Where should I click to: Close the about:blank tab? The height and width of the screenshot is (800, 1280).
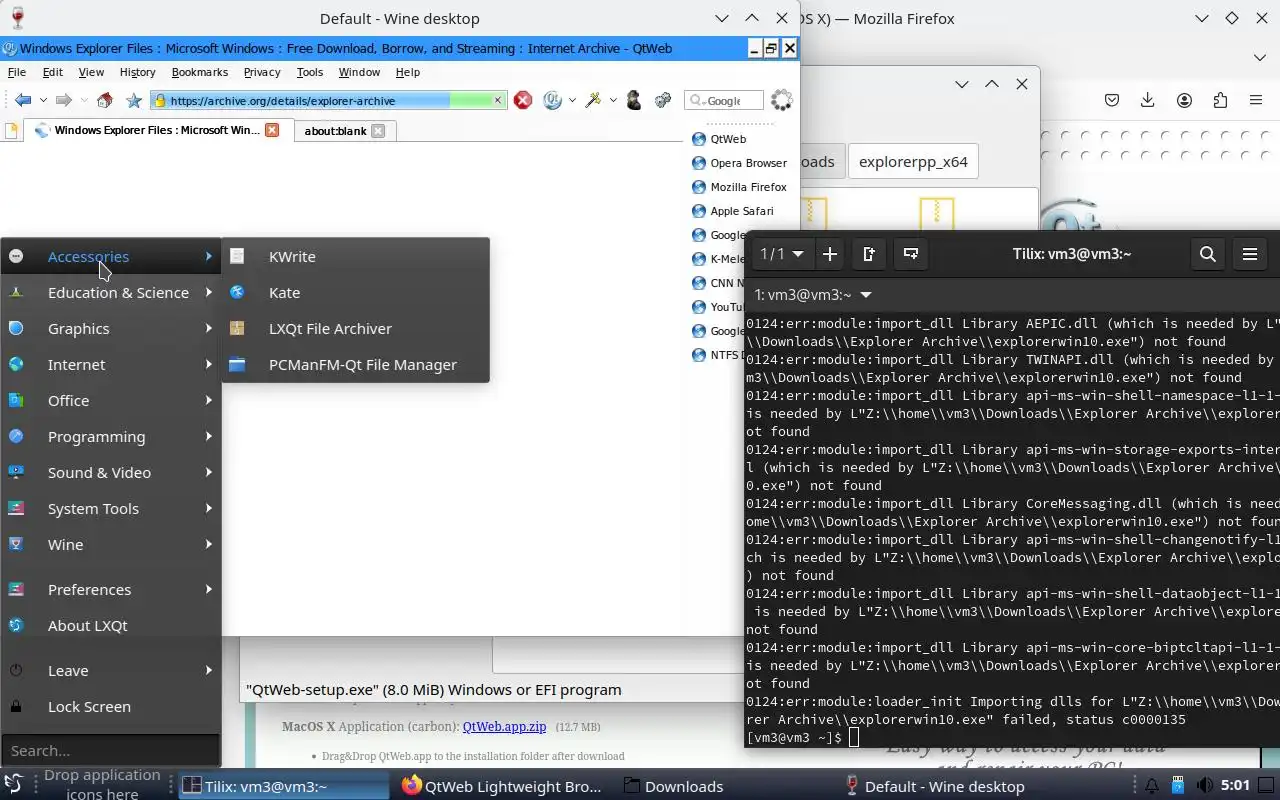click(x=378, y=131)
